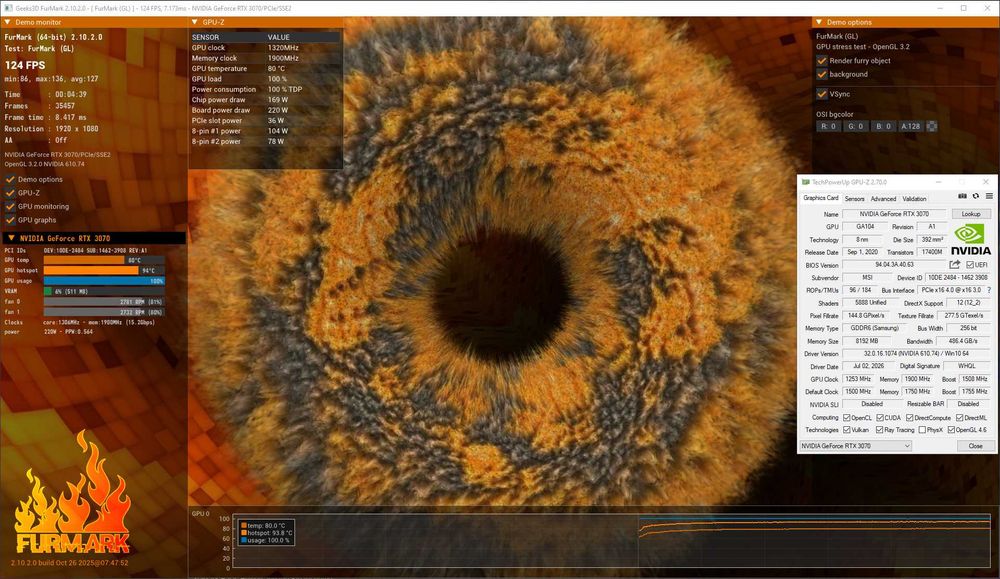
Task: Uncheck Render furry object option
Action: point(822,61)
